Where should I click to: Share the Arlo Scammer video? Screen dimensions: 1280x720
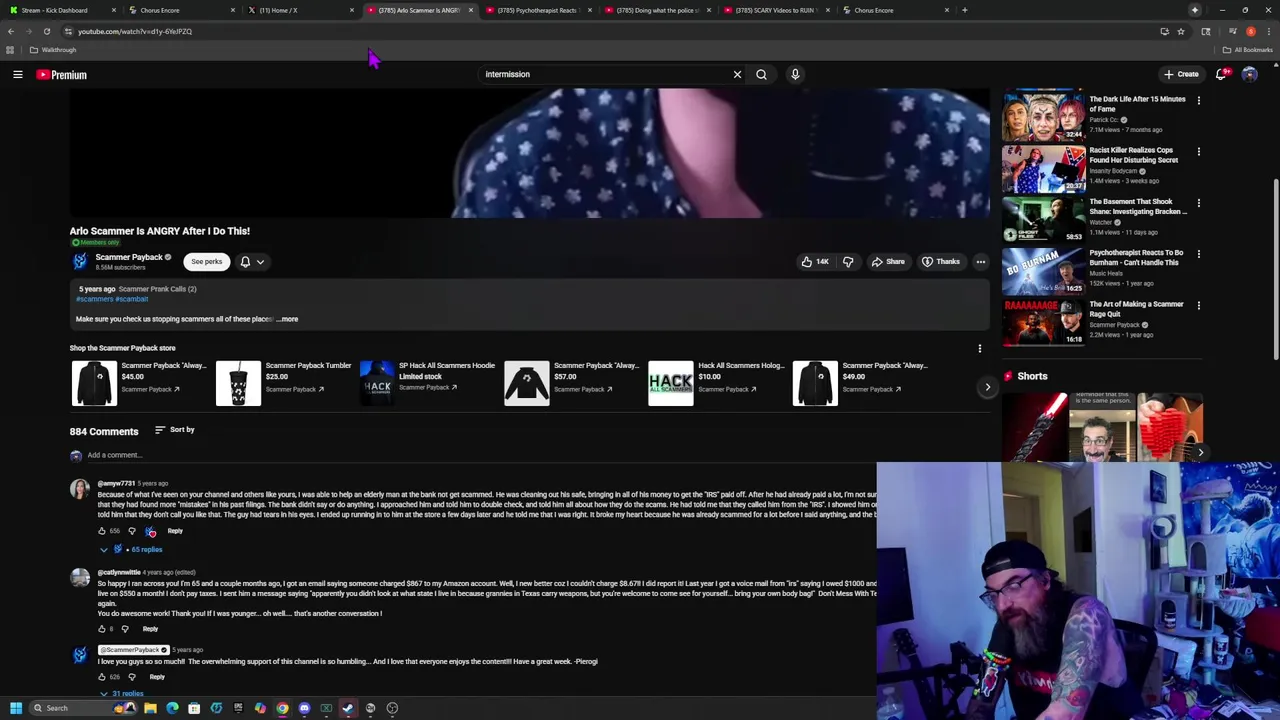point(887,262)
